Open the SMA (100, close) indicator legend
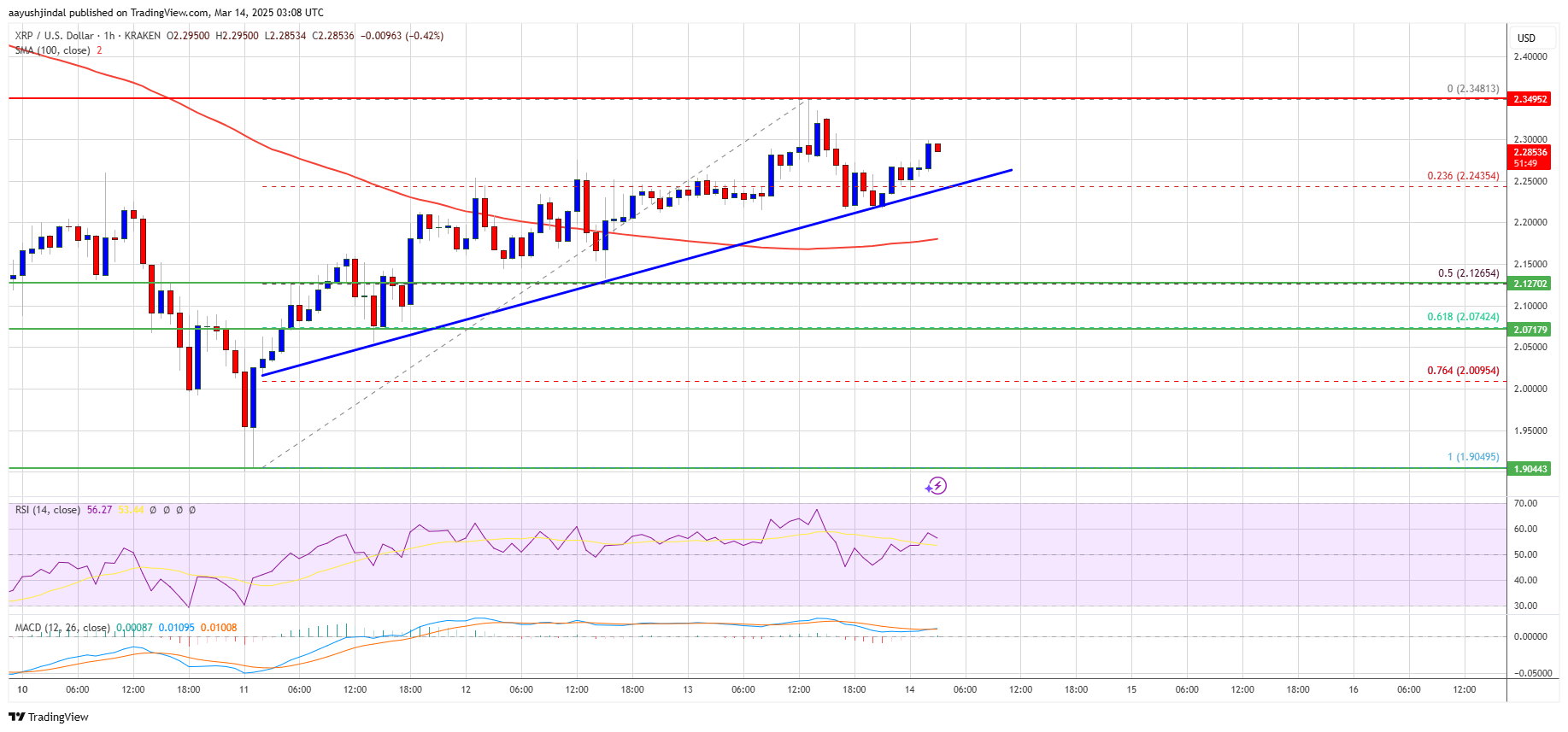The width and height of the screenshot is (1568, 732). [52, 50]
